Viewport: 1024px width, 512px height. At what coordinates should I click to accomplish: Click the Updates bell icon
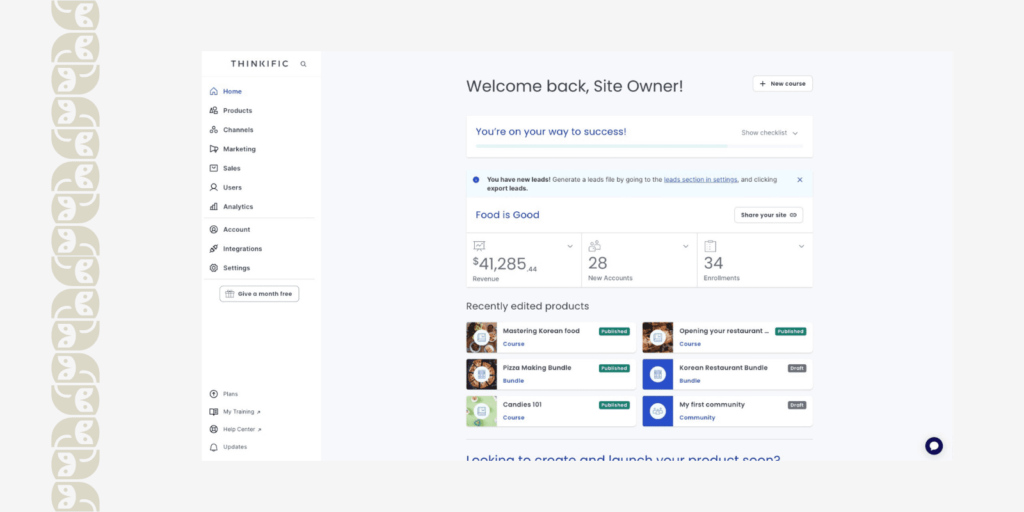coord(214,447)
